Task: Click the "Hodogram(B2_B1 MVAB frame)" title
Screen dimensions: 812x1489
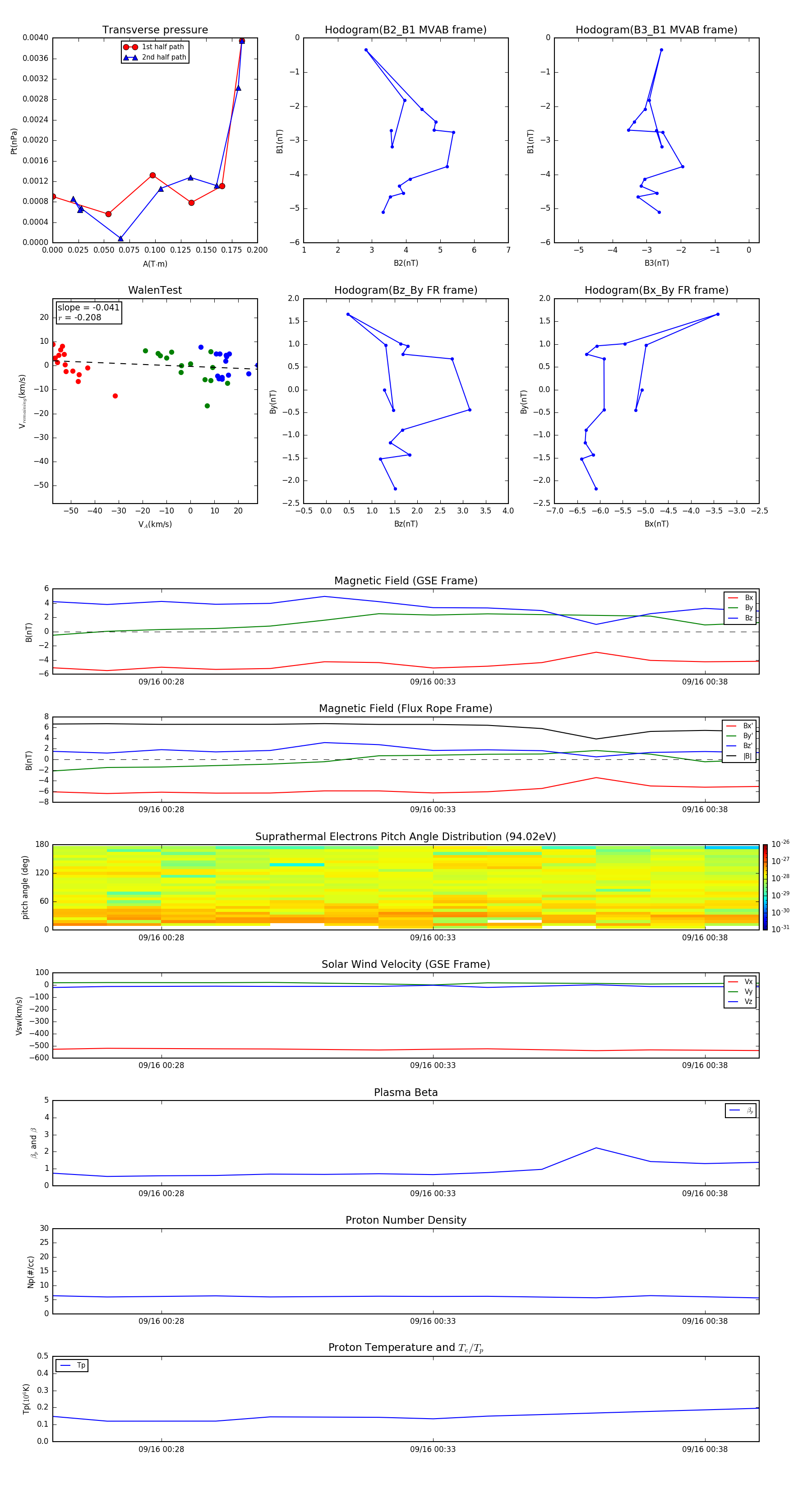Action: [x=406, y=30]
